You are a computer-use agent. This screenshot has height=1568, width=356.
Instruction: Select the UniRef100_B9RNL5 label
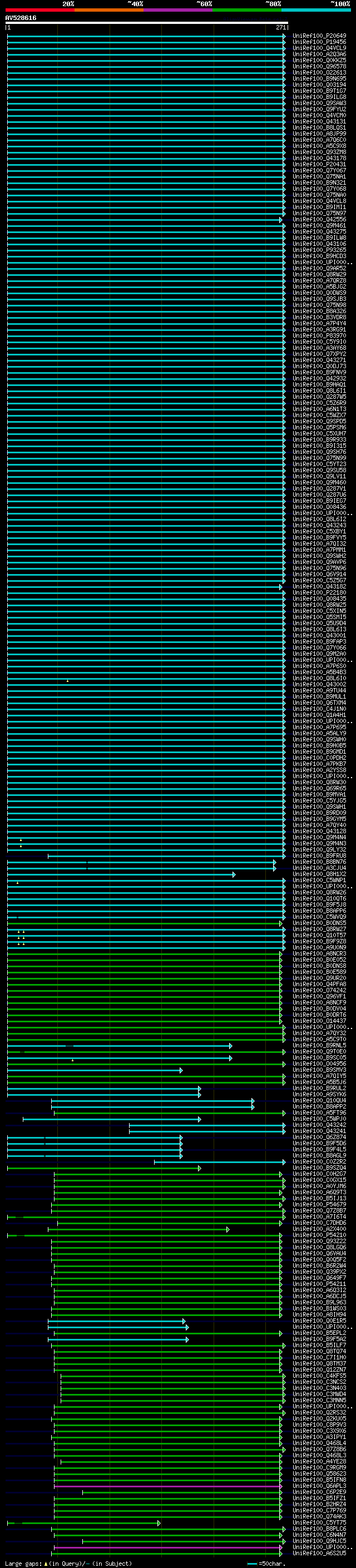319,1046
